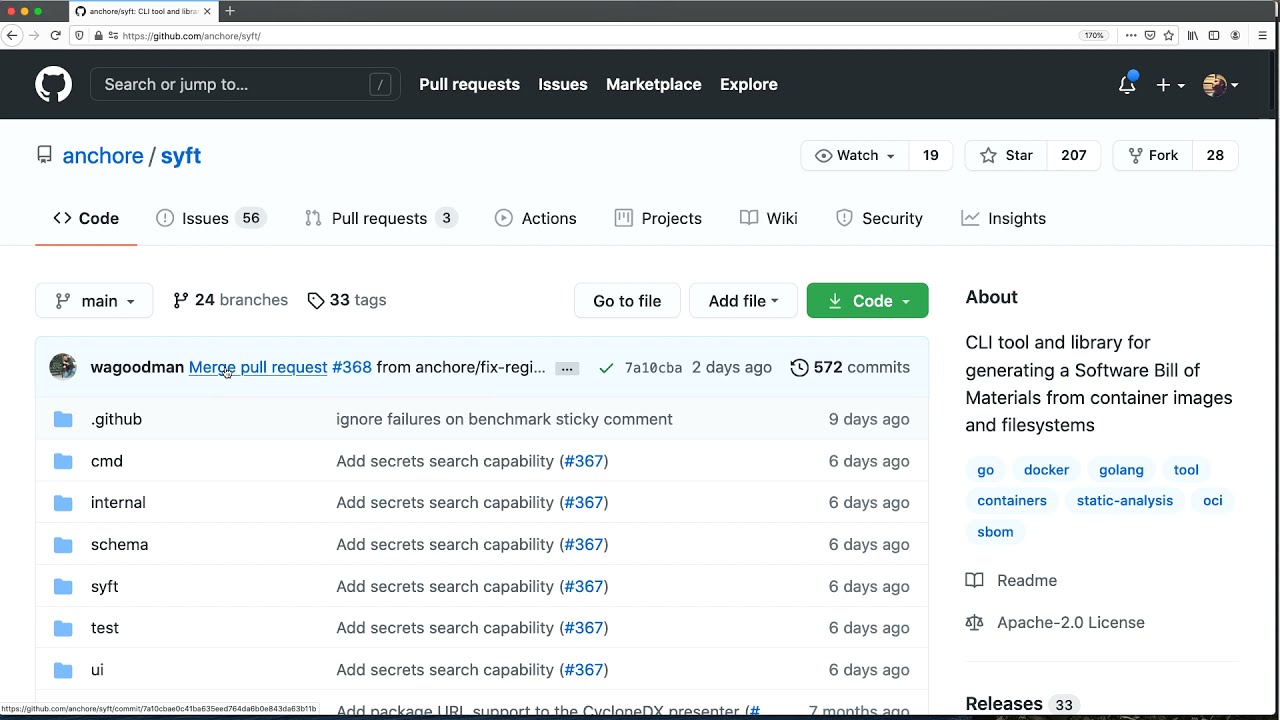Open the cmd folder
Image resolution: width=1280 pixels, height=720 pixels.
point(107,461)
